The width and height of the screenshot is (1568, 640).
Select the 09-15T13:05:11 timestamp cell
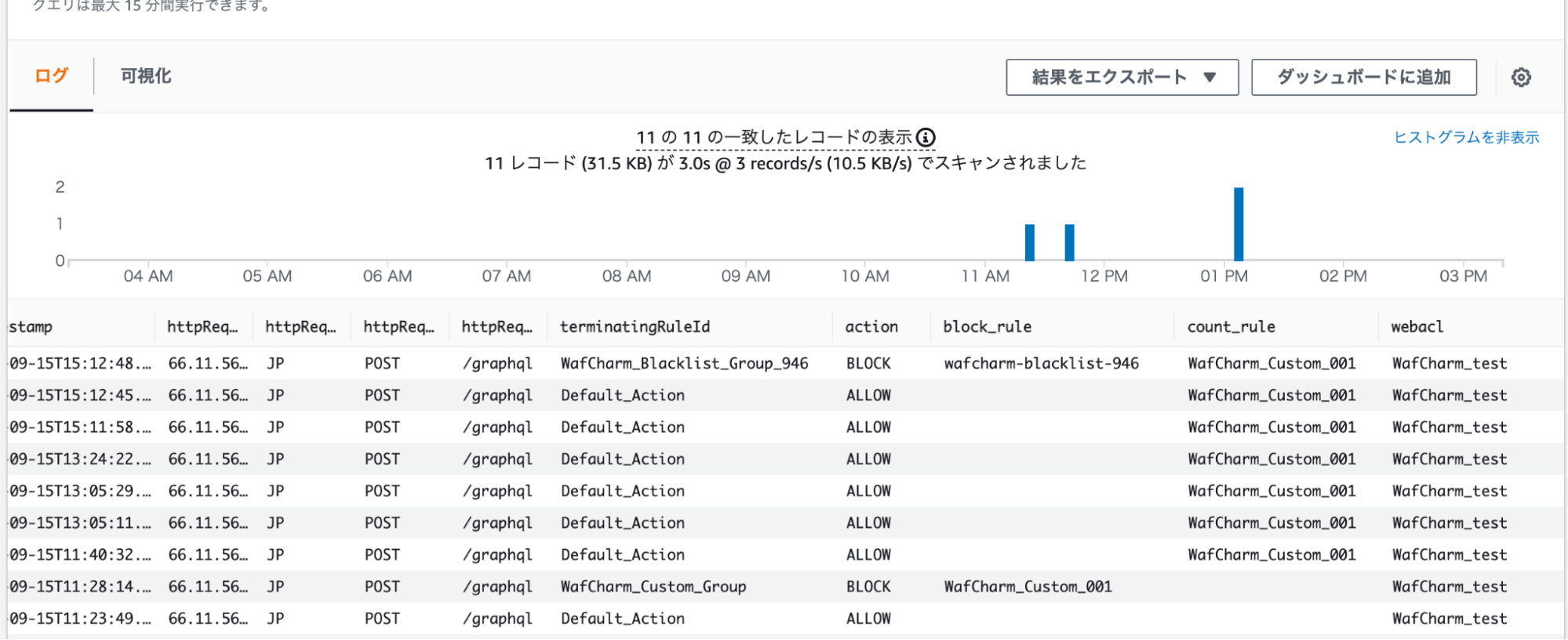[81, 523]
